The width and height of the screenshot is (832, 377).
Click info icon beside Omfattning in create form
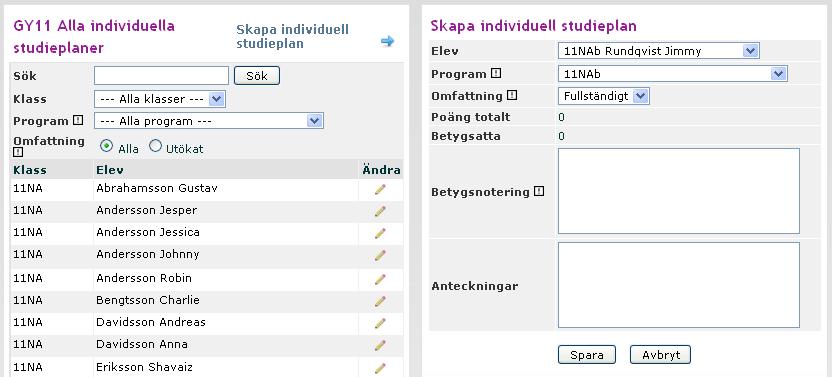[512, 96]
